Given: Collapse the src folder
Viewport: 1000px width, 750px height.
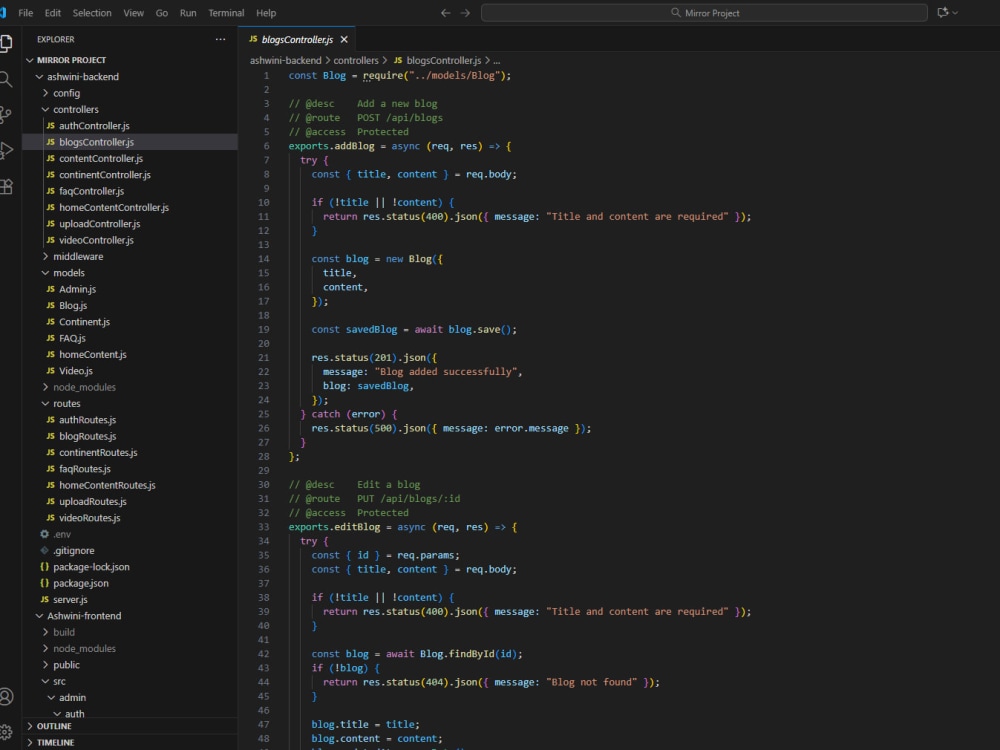Looking at the screenshot, I should click(130, 681).
